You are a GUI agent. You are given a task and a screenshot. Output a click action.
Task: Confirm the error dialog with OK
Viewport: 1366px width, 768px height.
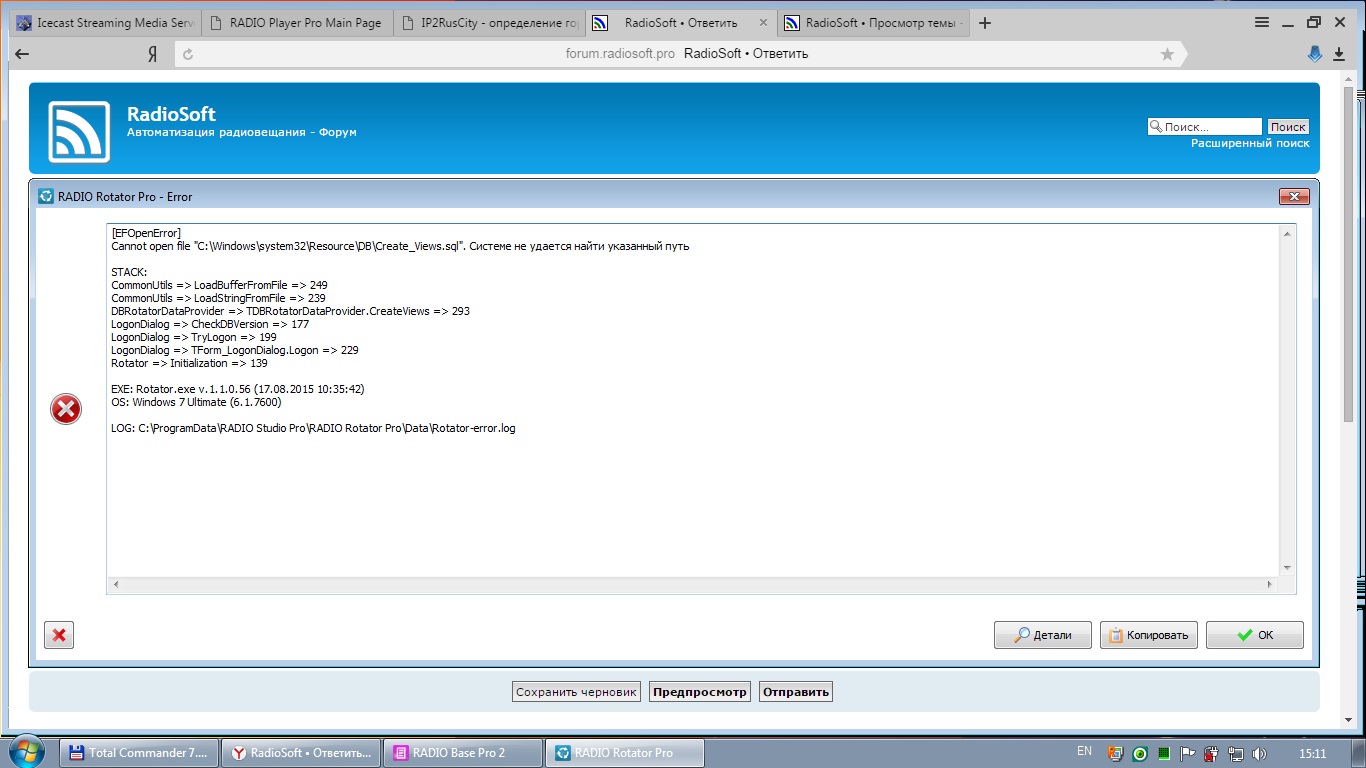[1255, 635]
